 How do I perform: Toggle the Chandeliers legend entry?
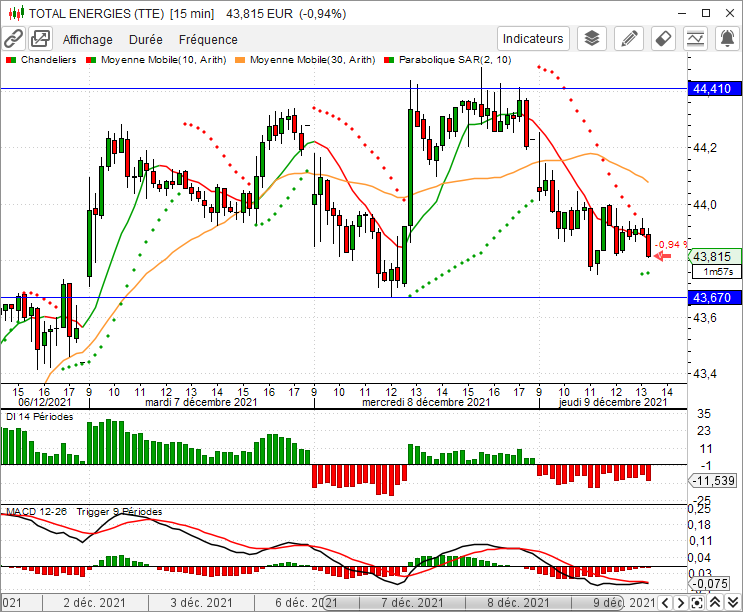(x=40, y=60)
